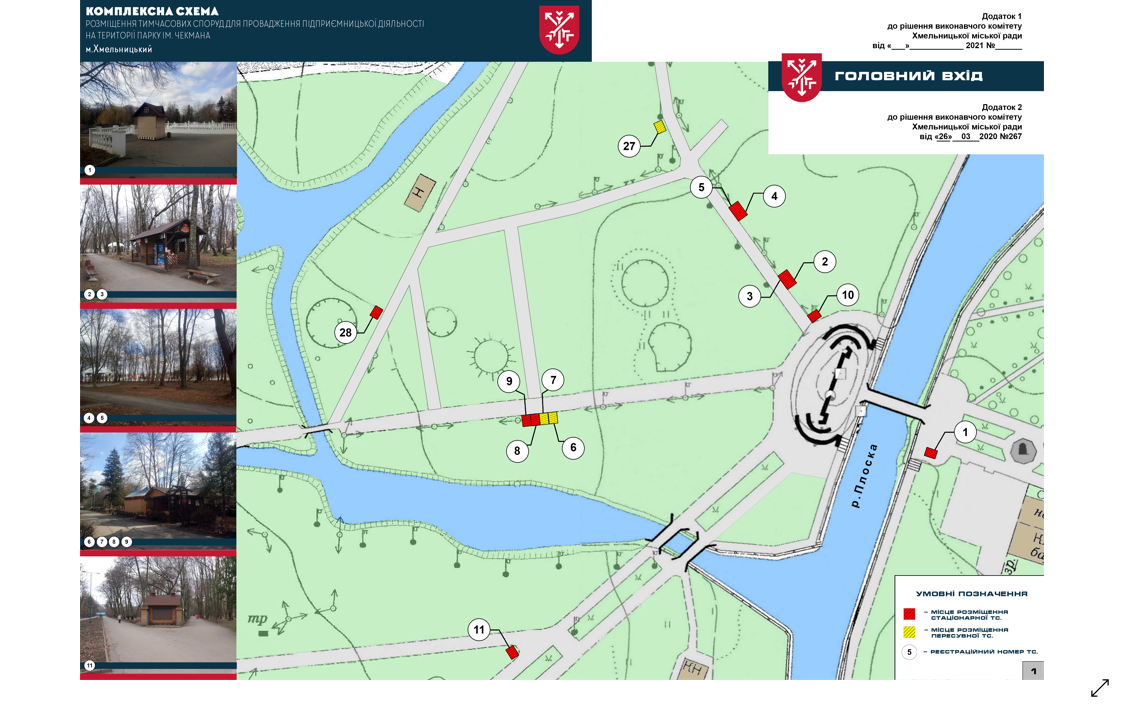Screen dimensions: 1124x710
Task: Click the Додаток 2 heading
Action: coord(1001,107)
